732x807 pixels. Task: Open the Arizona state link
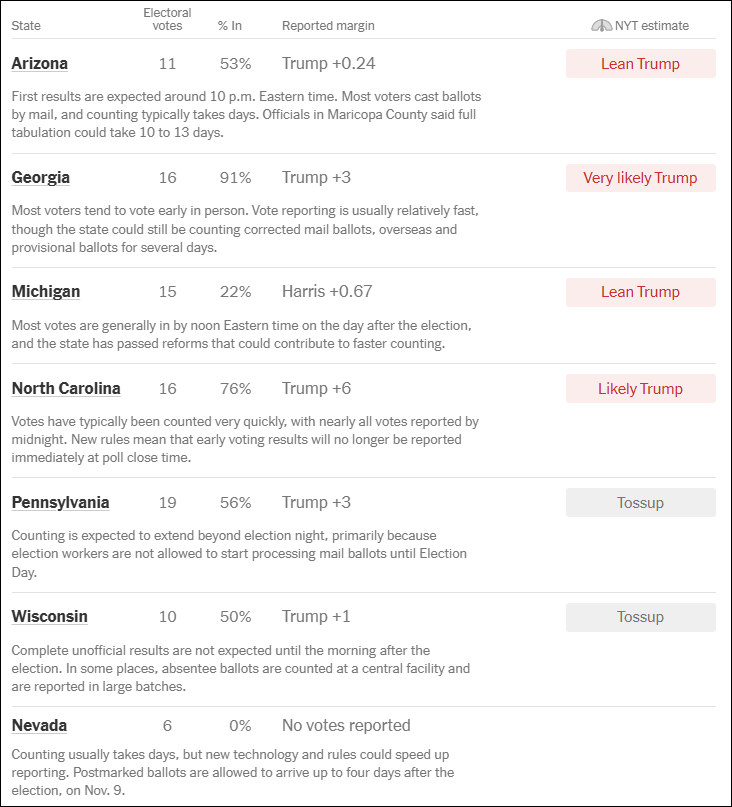[x=40, y=64]
